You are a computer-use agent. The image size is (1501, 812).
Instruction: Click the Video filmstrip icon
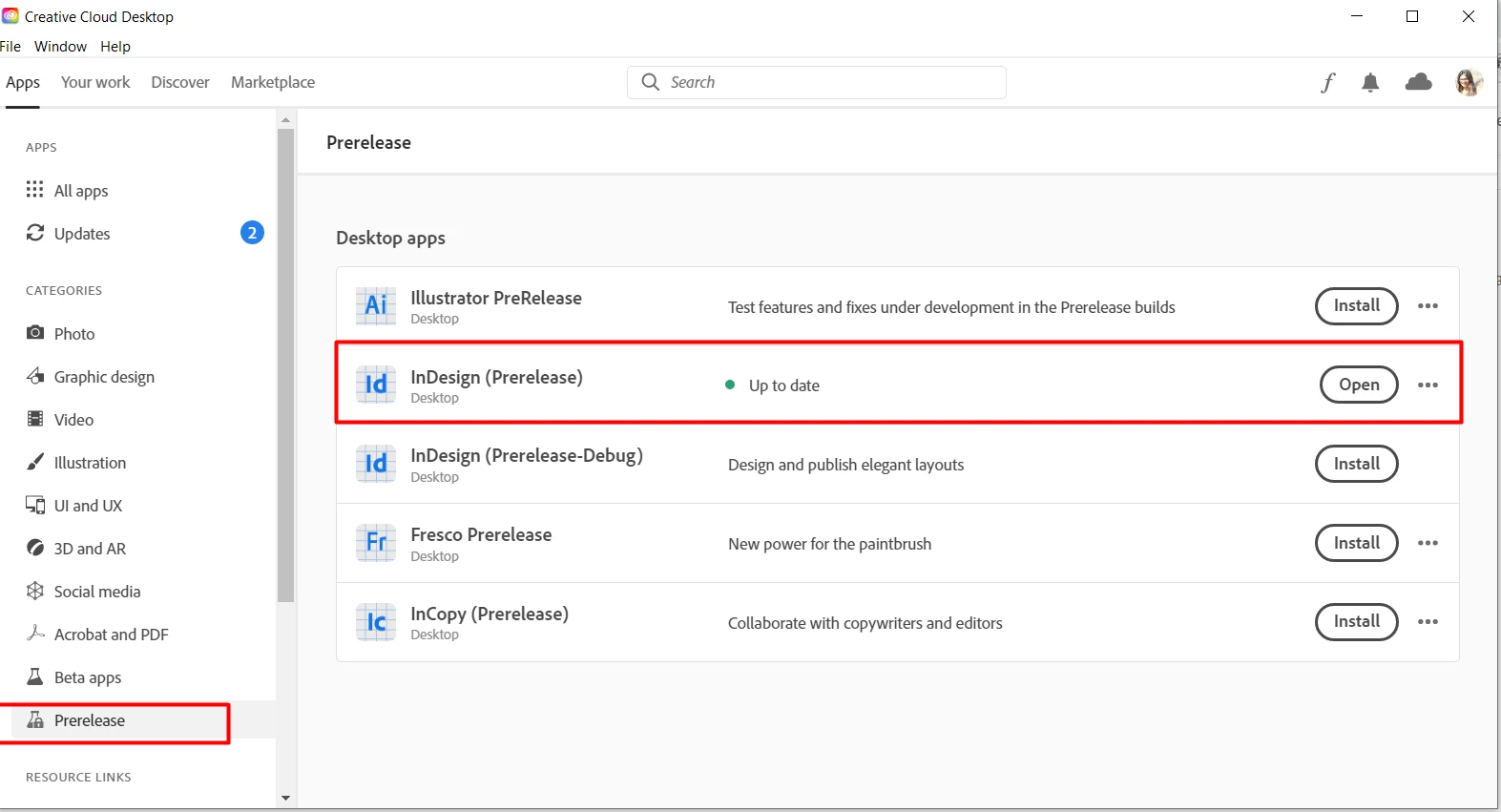tap(35, 419)
